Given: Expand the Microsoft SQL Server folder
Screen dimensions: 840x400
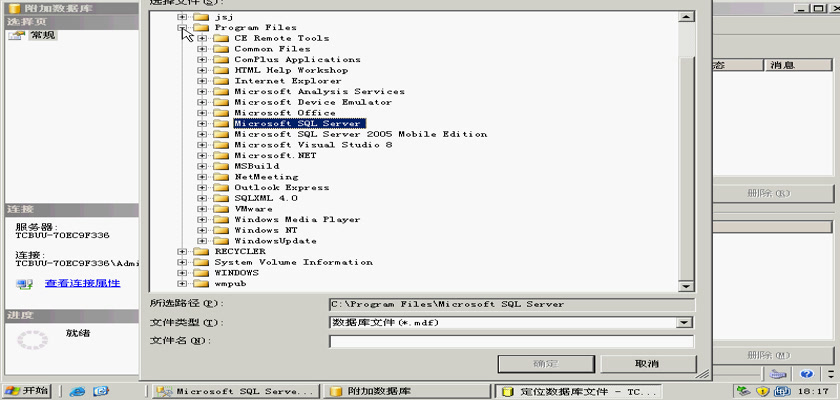Looking at the screenshot, I should (x=202, y=124).
